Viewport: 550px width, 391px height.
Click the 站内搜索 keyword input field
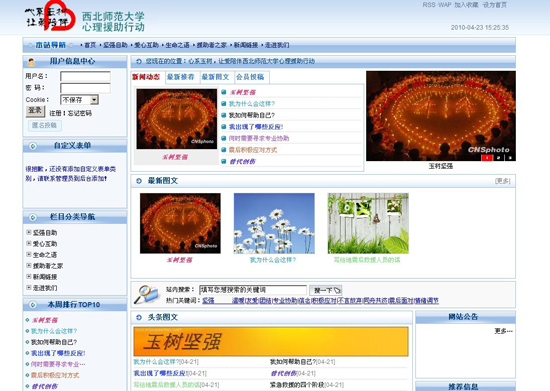tap(253, 290)
